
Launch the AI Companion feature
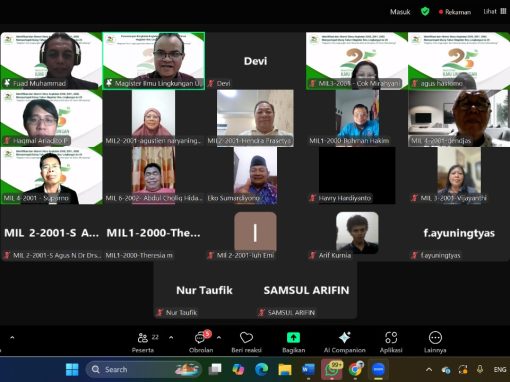coord(345,342)
